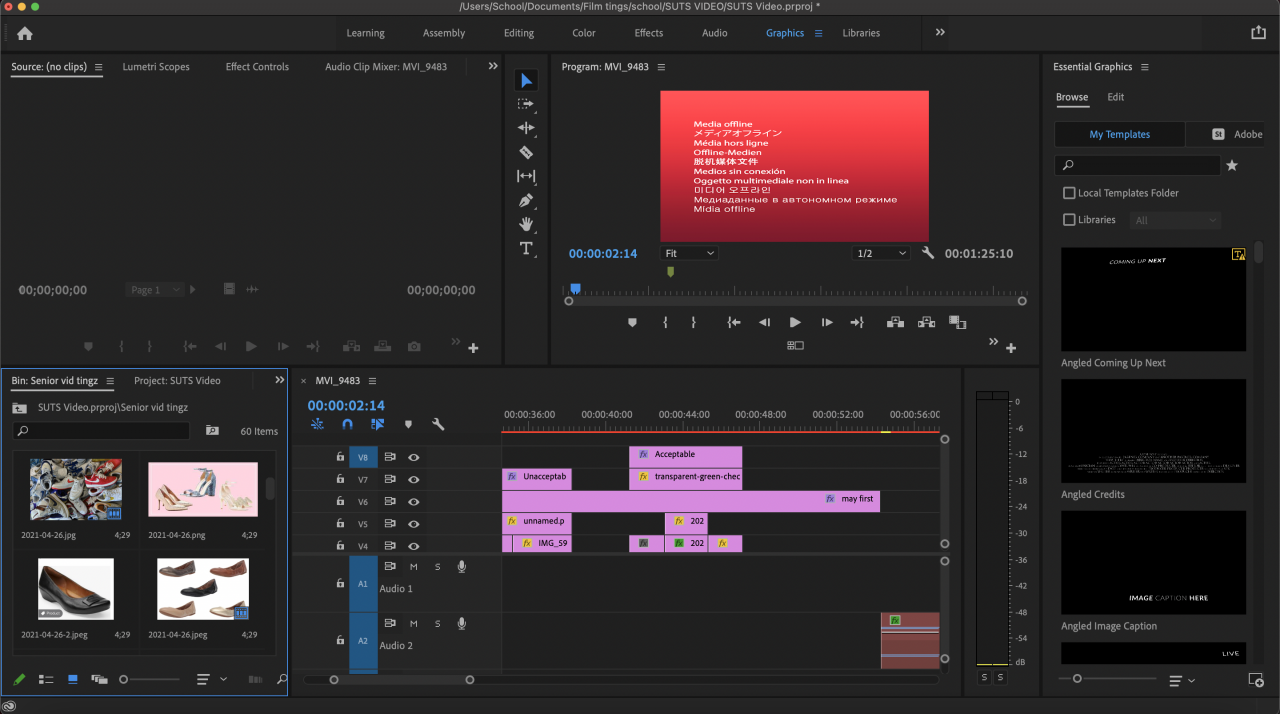This screenshot has height=714, width=1280.
Task: Select the Type tool
Action: click(x=526, y=248)
